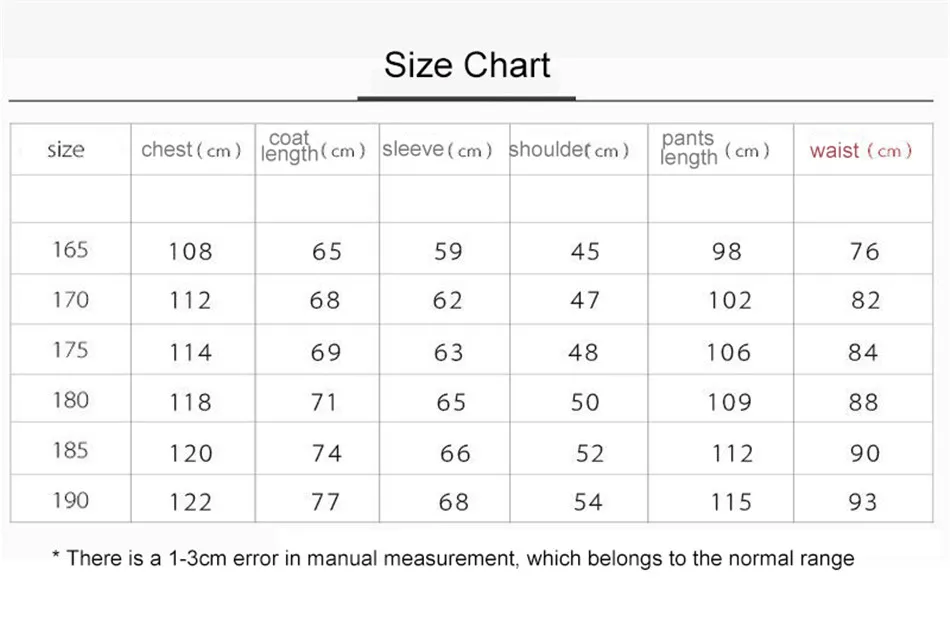Click the size 175 row label
The image size is (950, 627).
point(70,350)
